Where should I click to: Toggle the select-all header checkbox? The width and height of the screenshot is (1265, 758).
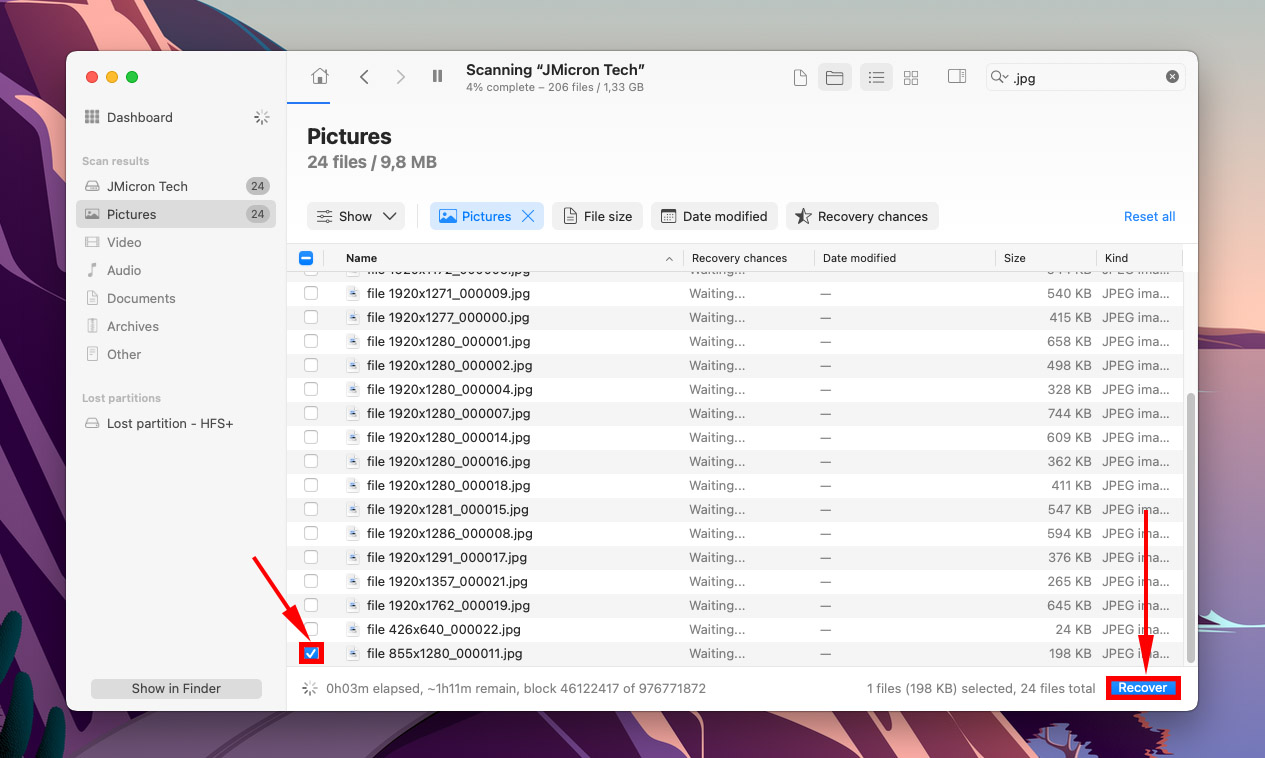pyautogui.click(x=307, y=258)
